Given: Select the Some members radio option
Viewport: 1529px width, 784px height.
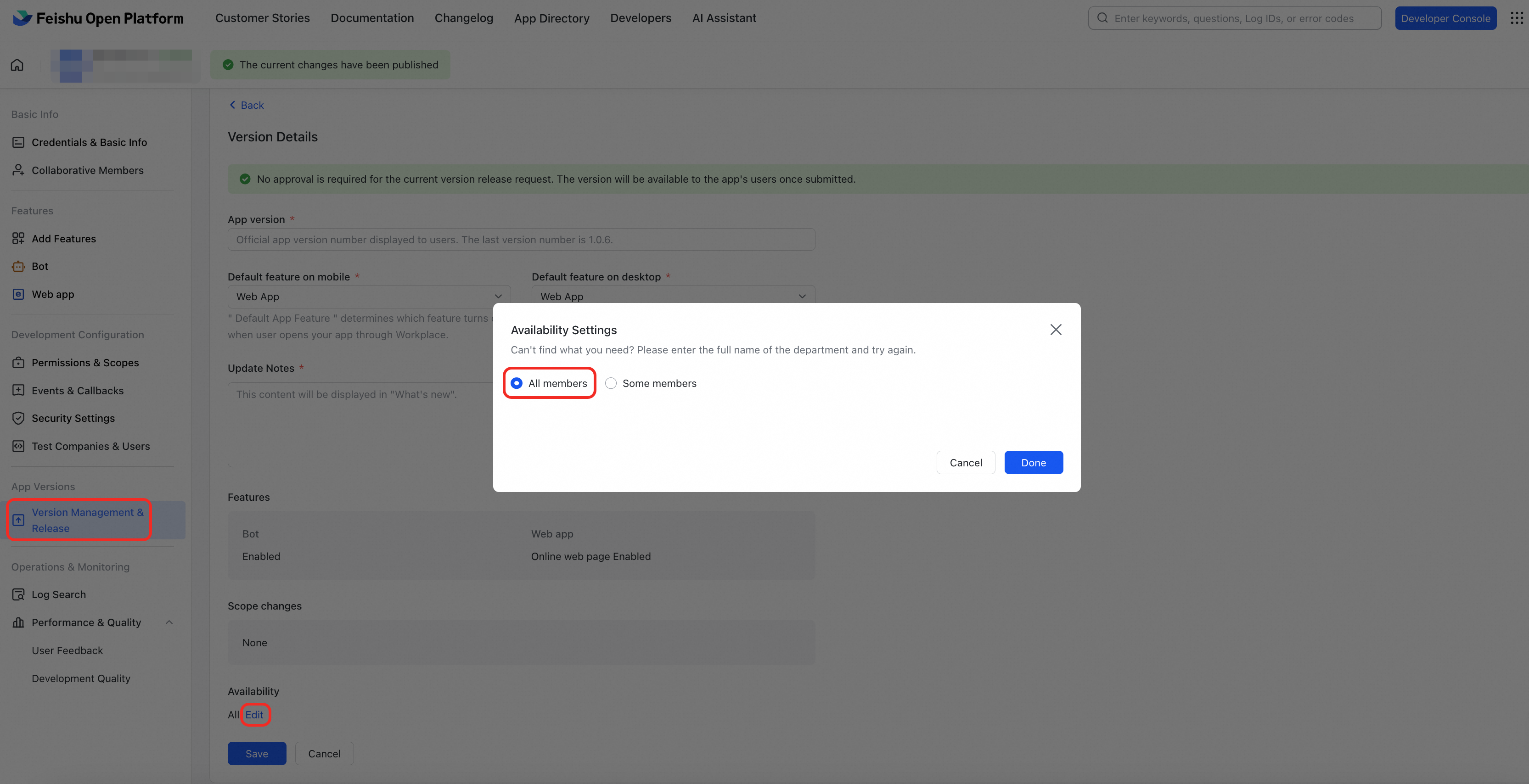Looking at the screenshot, I should [x=611, y=383].
